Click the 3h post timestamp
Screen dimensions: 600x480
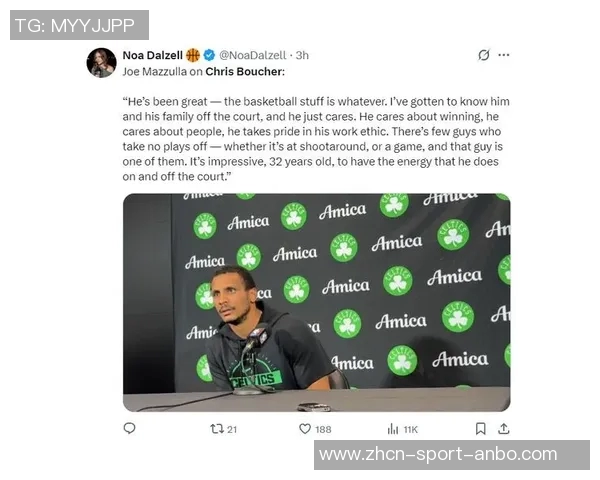pyautogui.click(x=302, y=55)
